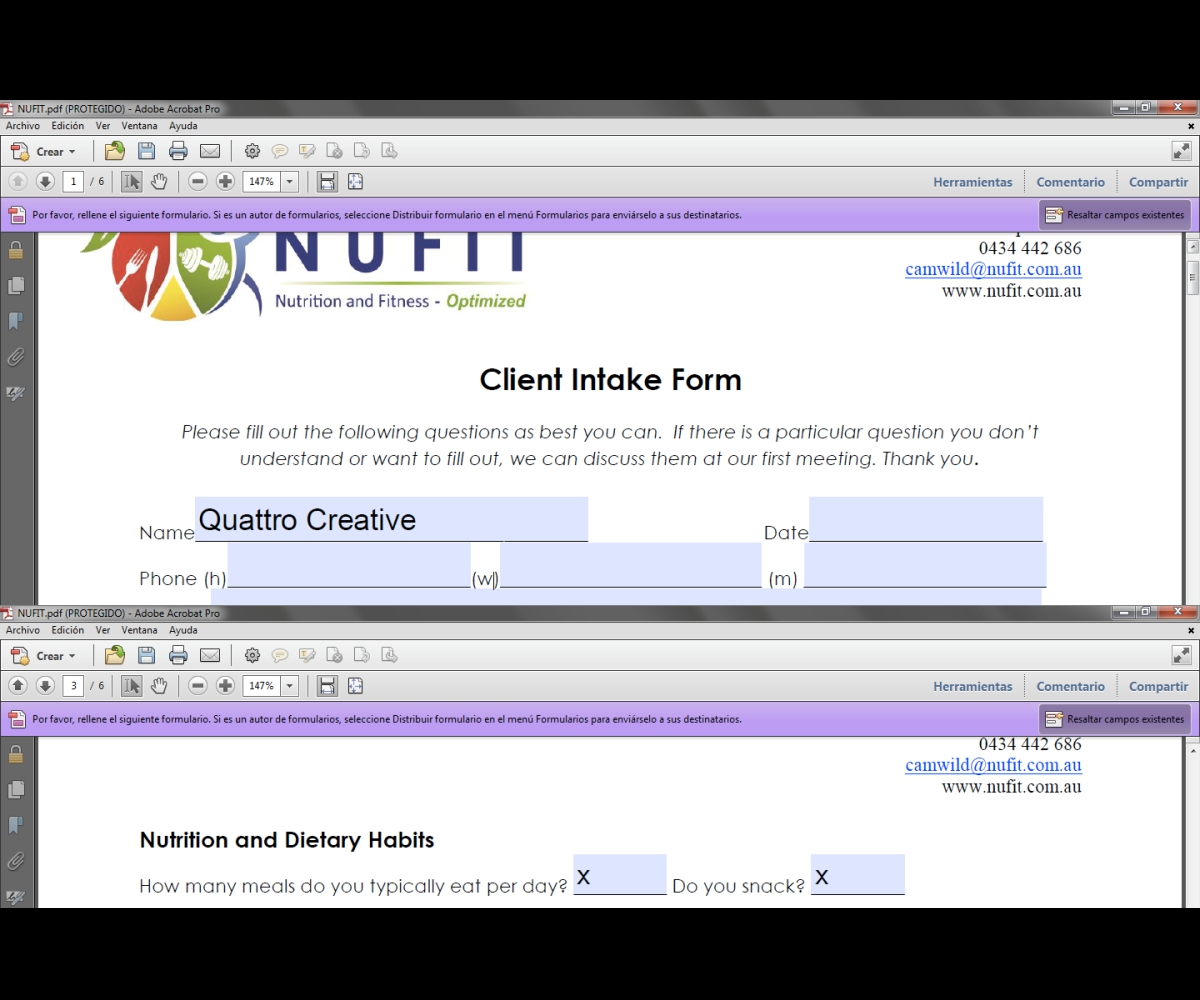Click the Open file folder icon in page 1 window

[x=115, y=152]
